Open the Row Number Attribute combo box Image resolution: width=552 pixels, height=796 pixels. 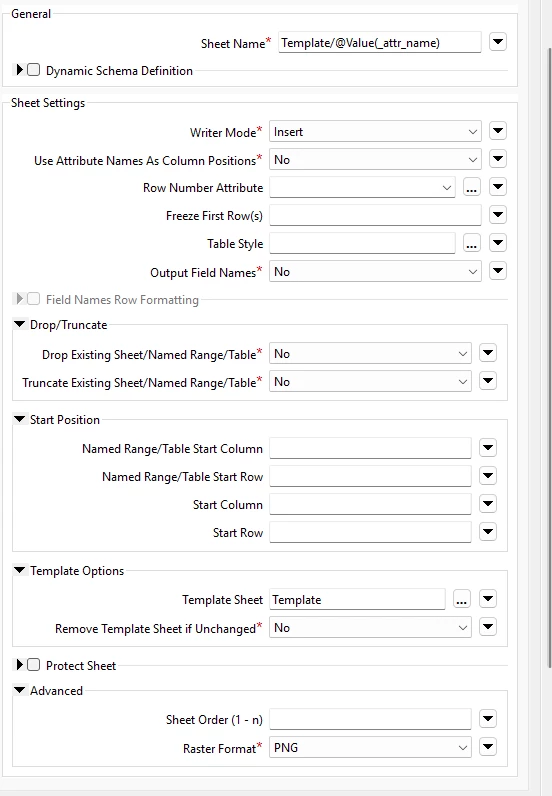coord(363,188)
